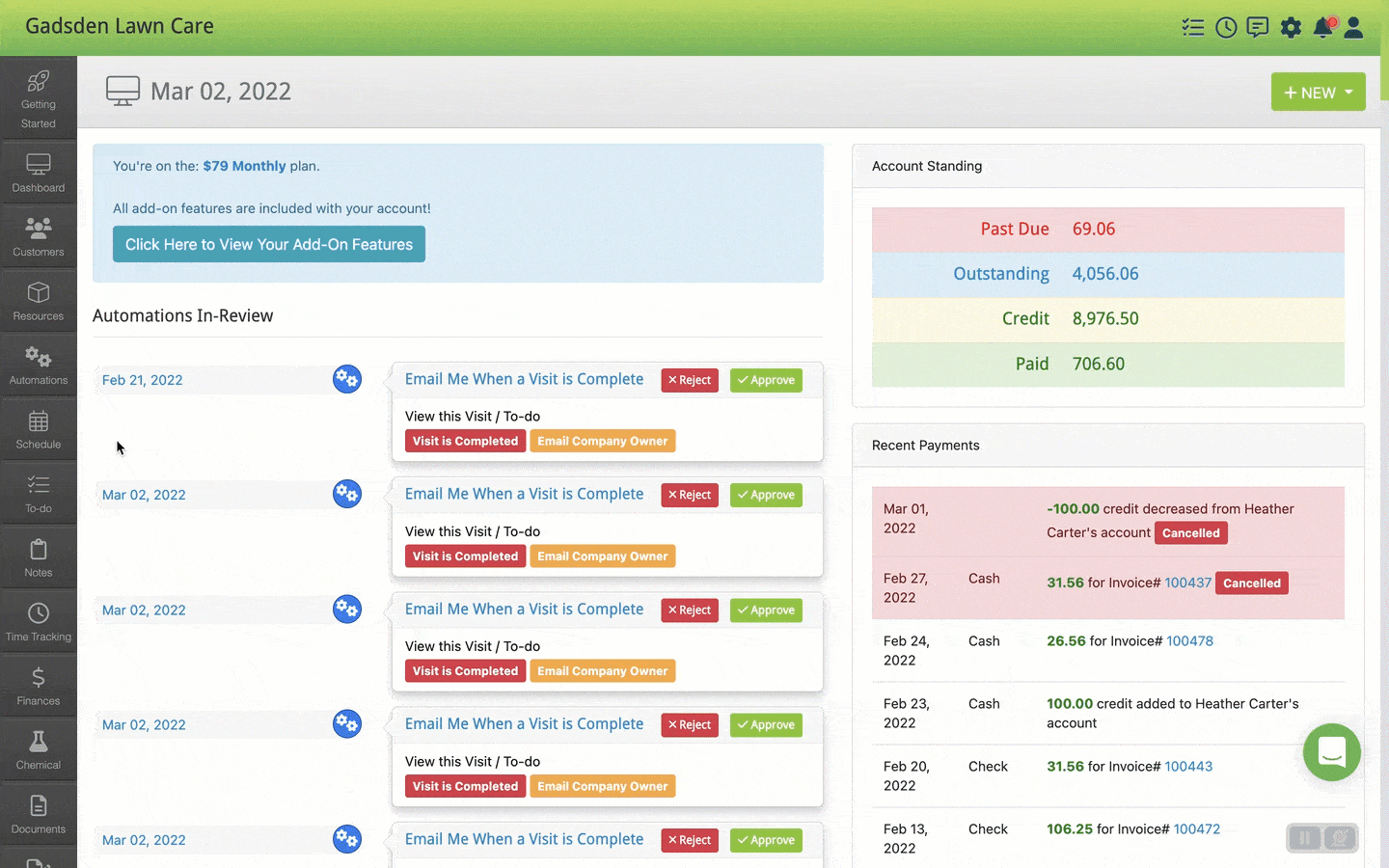Check the notifications bell
This screenshot has height=868, width=1389.
(x=1323, y=27)
